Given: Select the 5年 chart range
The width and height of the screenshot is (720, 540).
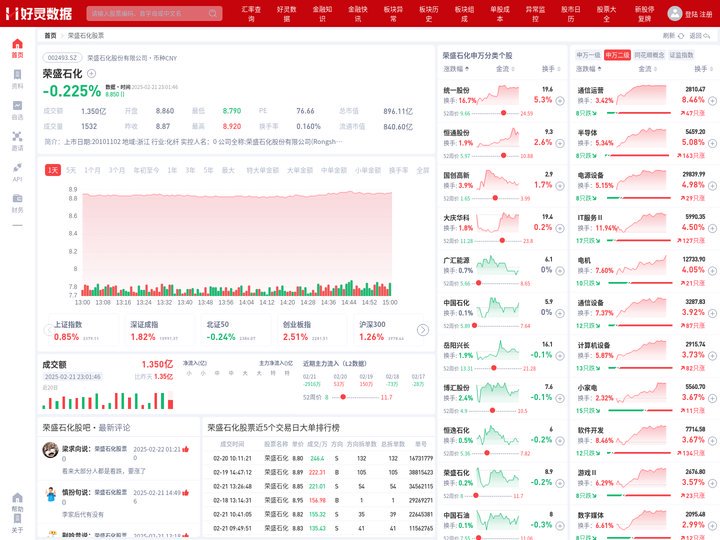Looking at the screenshot, I should pyautogui.click(x=208, y=170).
